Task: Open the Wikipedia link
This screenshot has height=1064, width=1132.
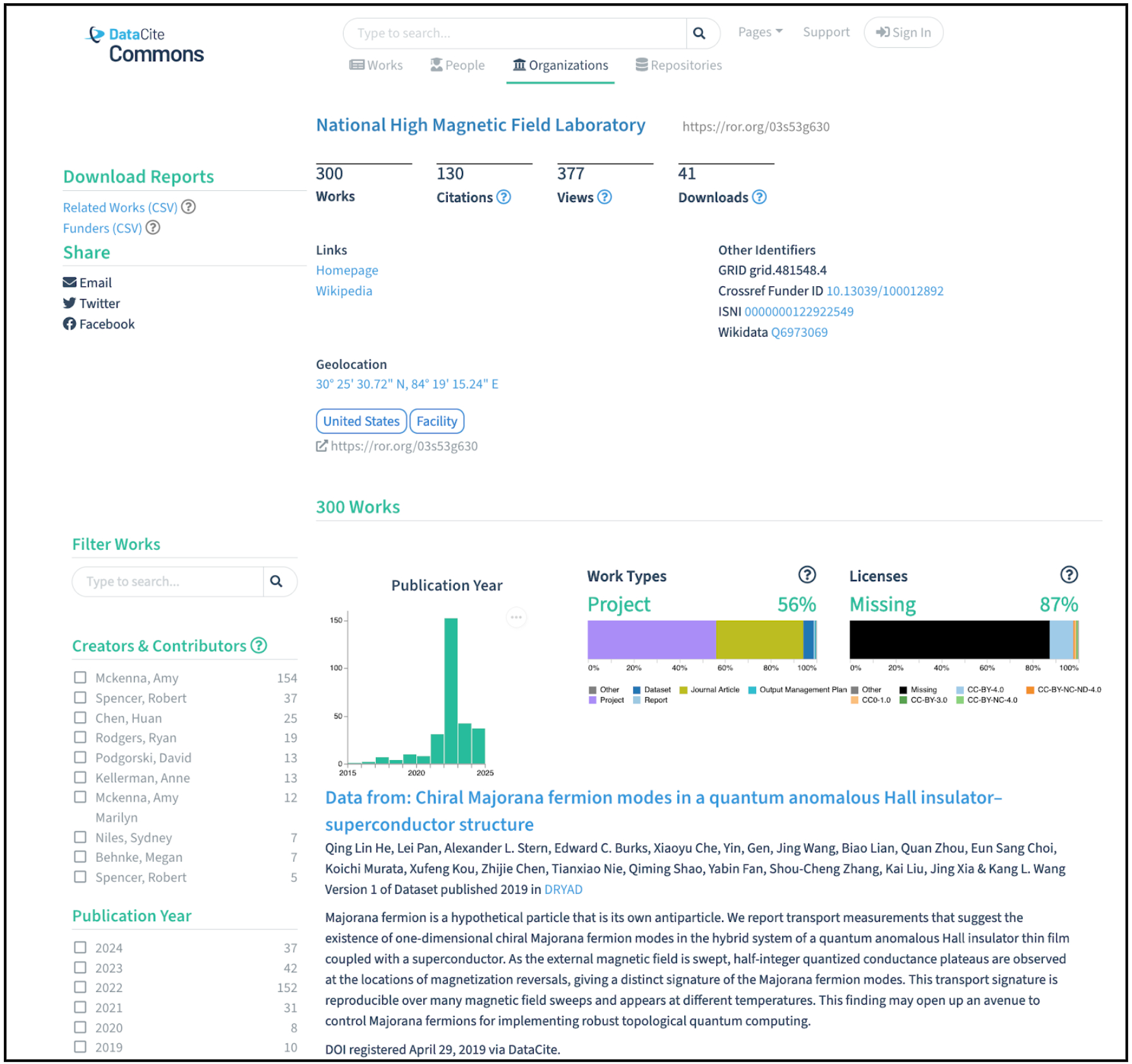Action: [x=344, y=291]
